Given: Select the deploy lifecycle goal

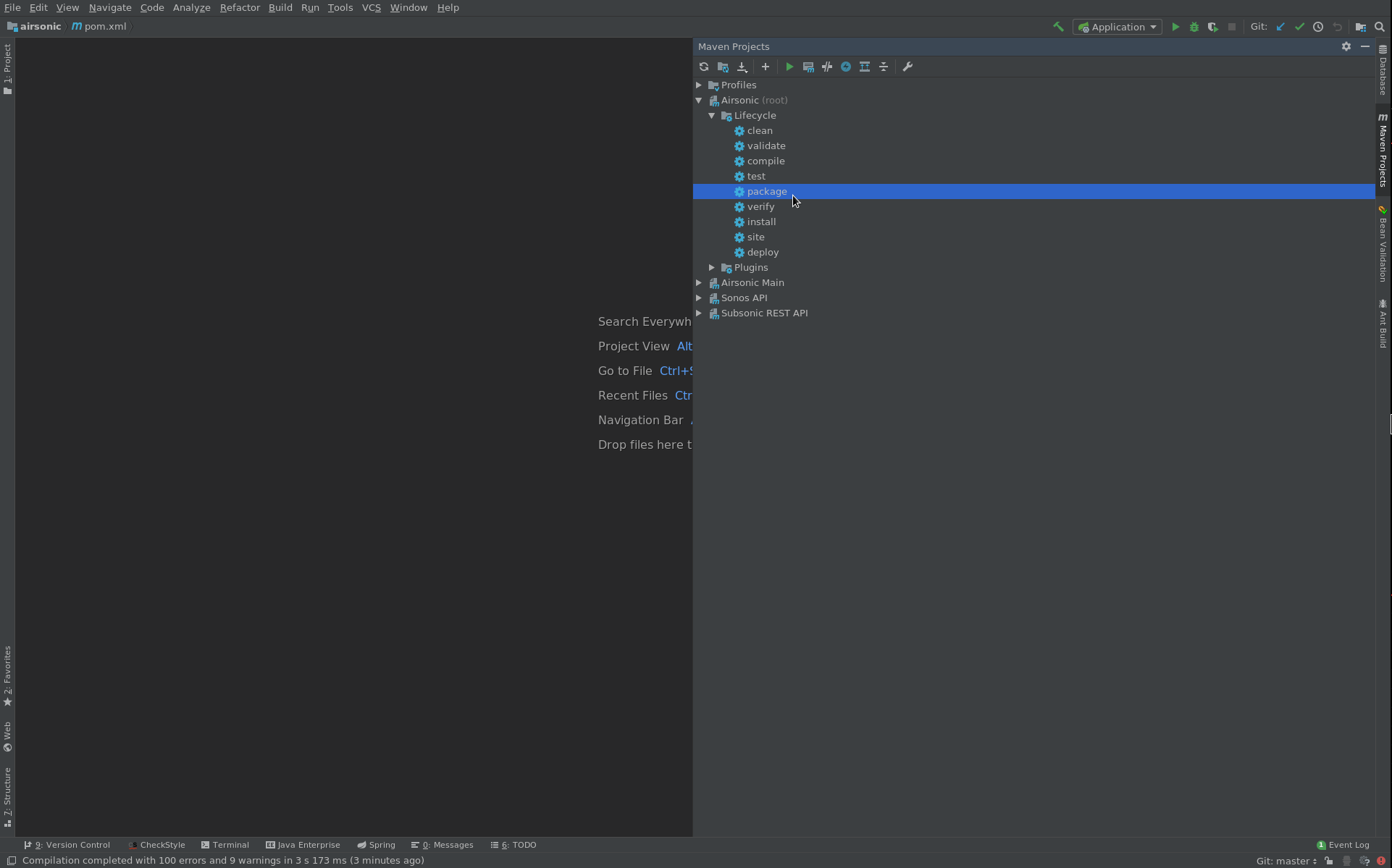Looking at the screenshot, I should pos(763,252).
